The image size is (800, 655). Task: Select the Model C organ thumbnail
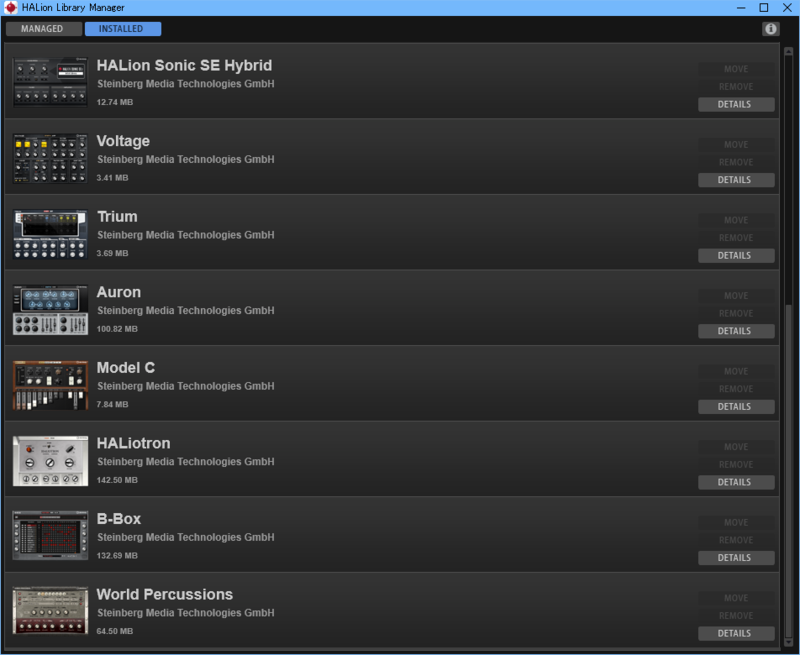(50, 385)
